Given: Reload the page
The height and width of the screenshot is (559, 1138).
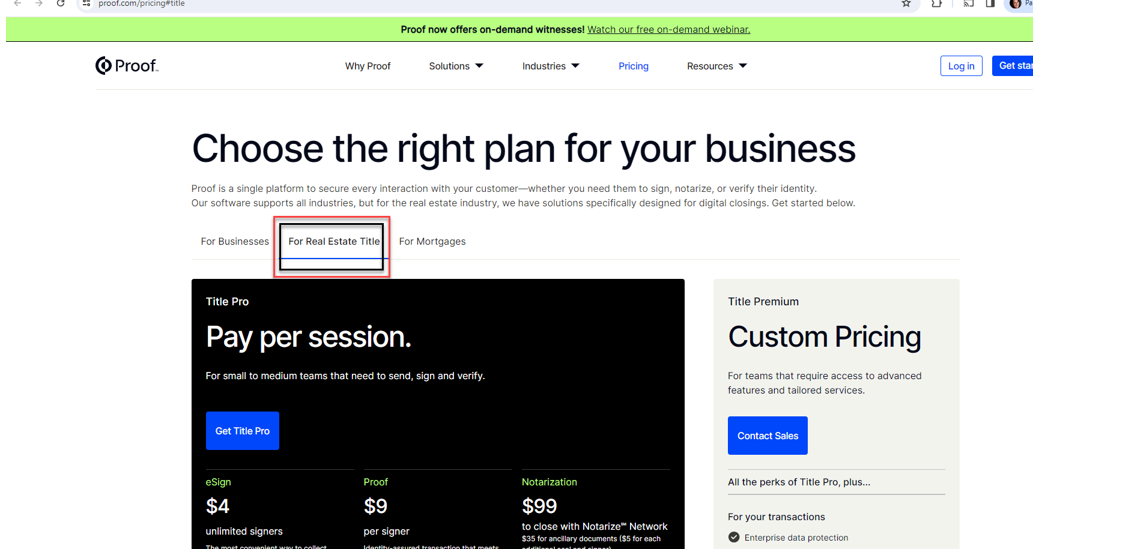Looking at the screenshot, I should [61, 4].
